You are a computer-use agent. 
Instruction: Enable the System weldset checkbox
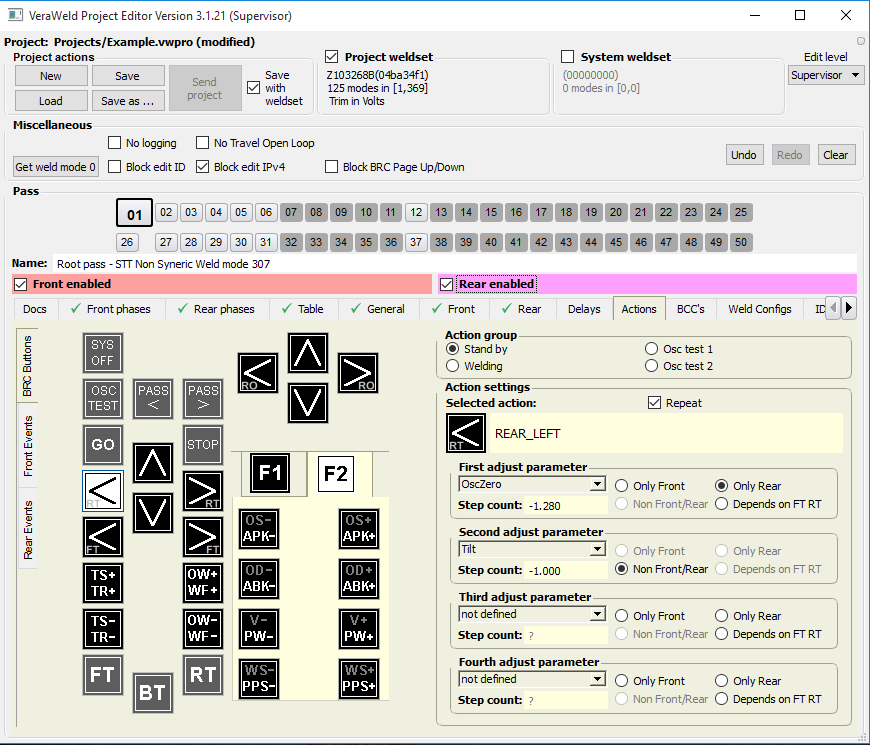click(x=567, y=57)
